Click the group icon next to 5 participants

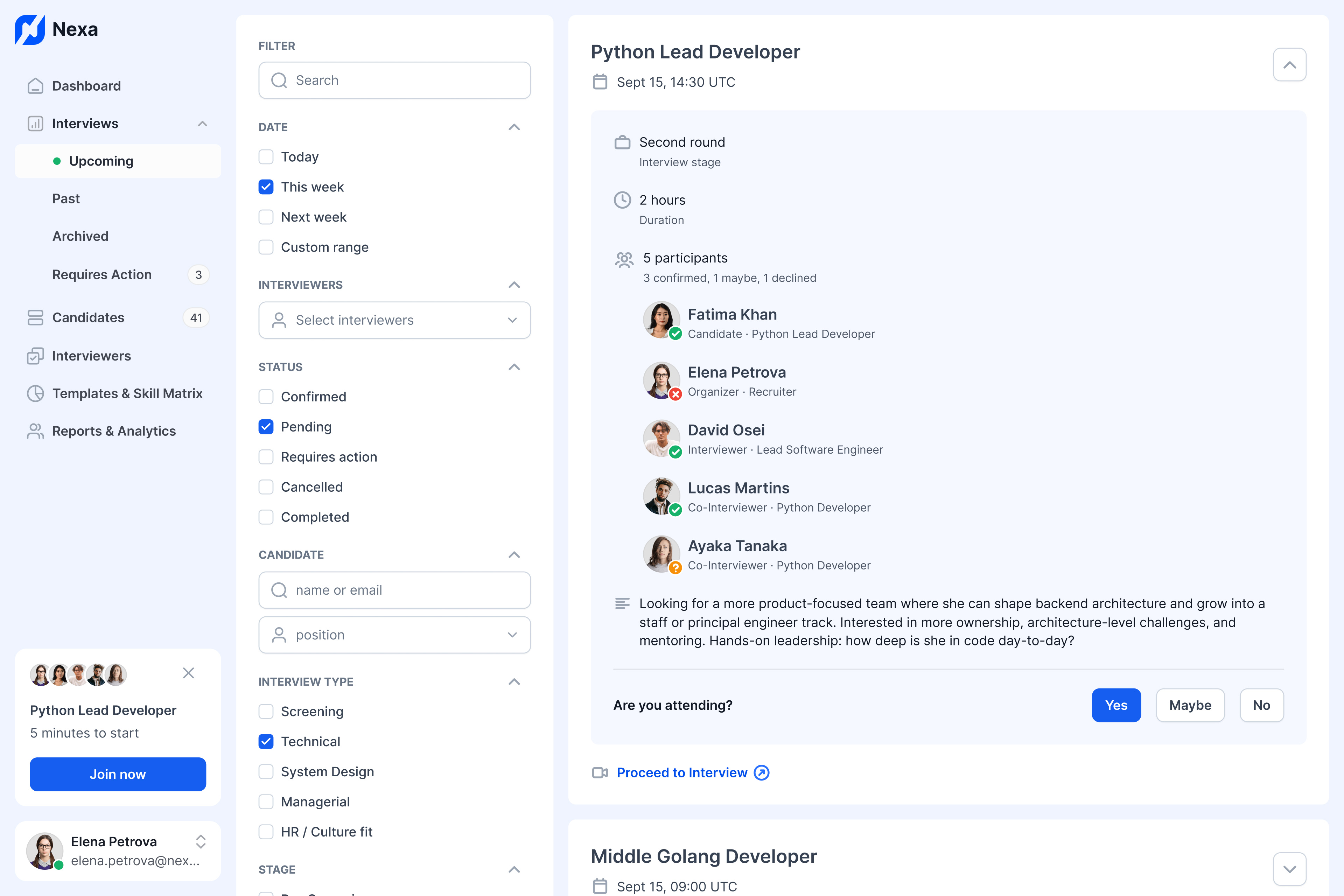pos(624,260)
